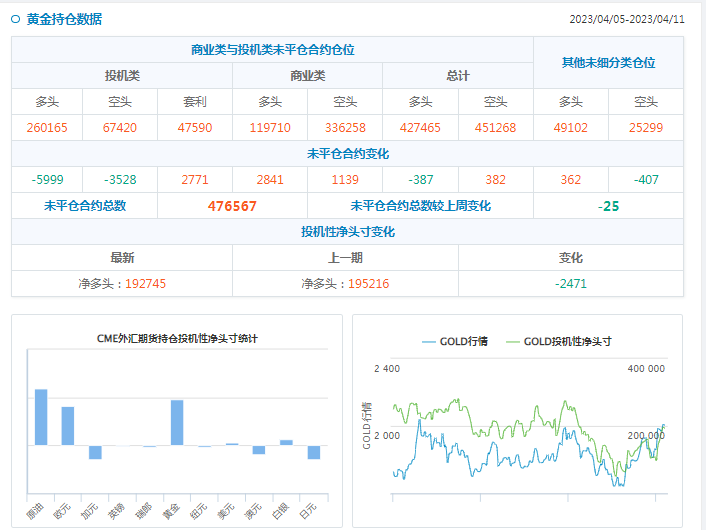Click the total open interest value 476567

pos(232,206)
